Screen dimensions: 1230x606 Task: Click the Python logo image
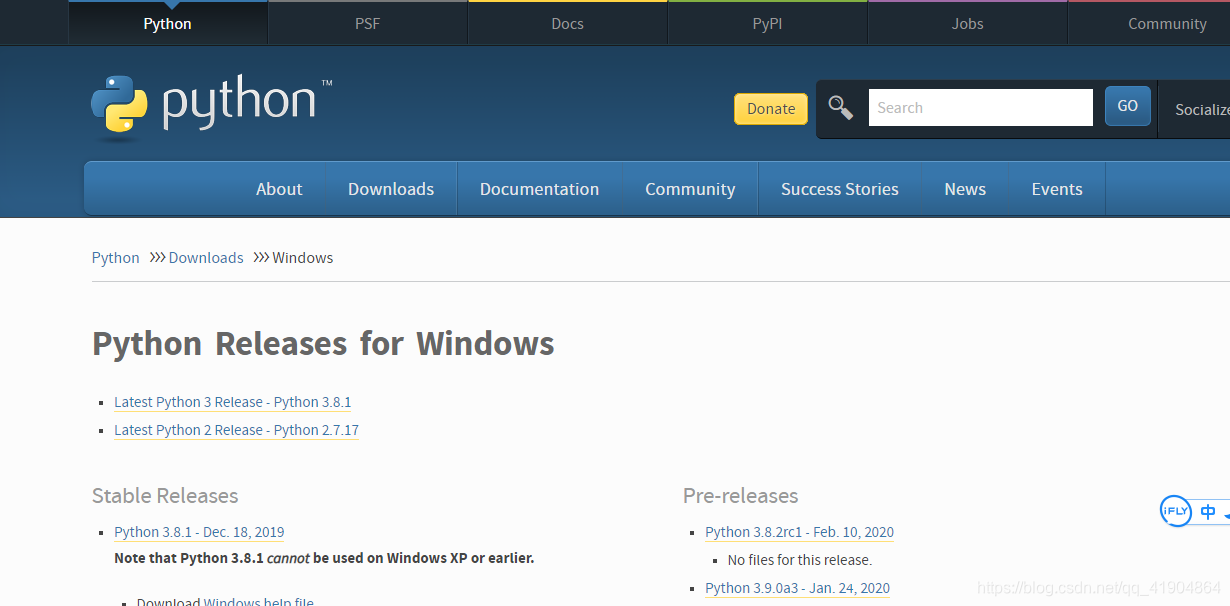tap(211, 105)
